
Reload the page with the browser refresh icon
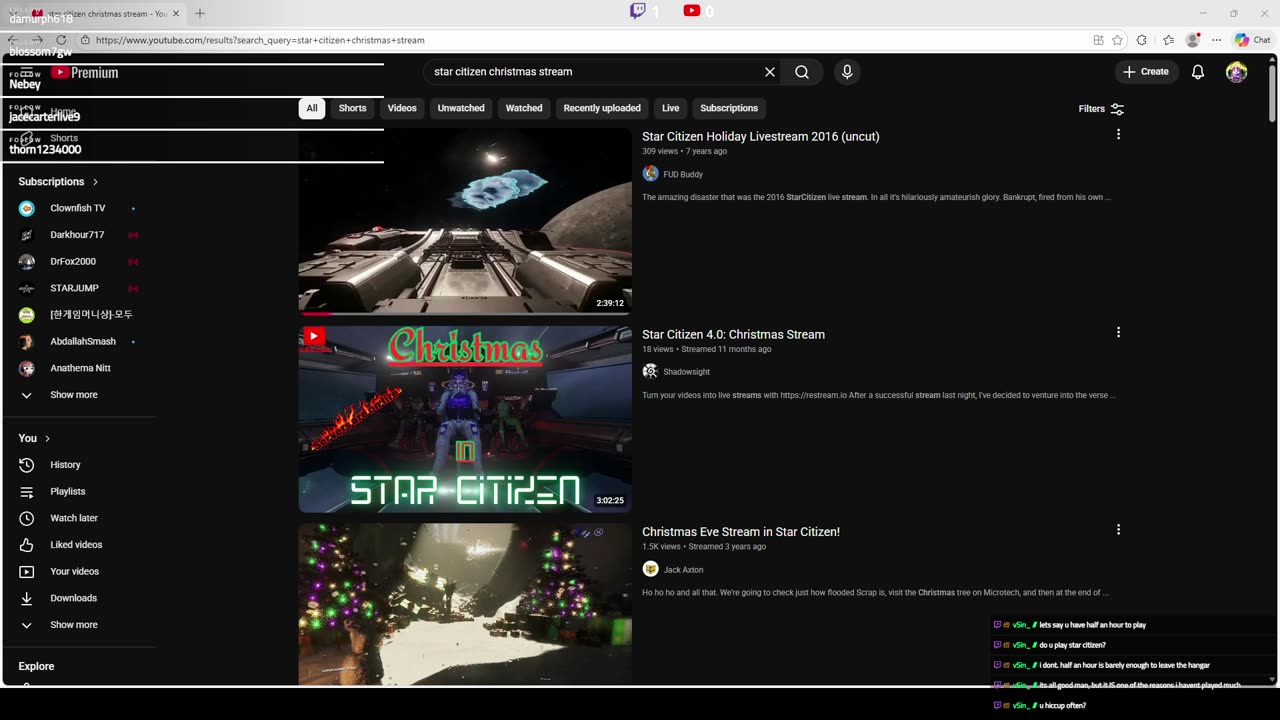pos(61,40)
